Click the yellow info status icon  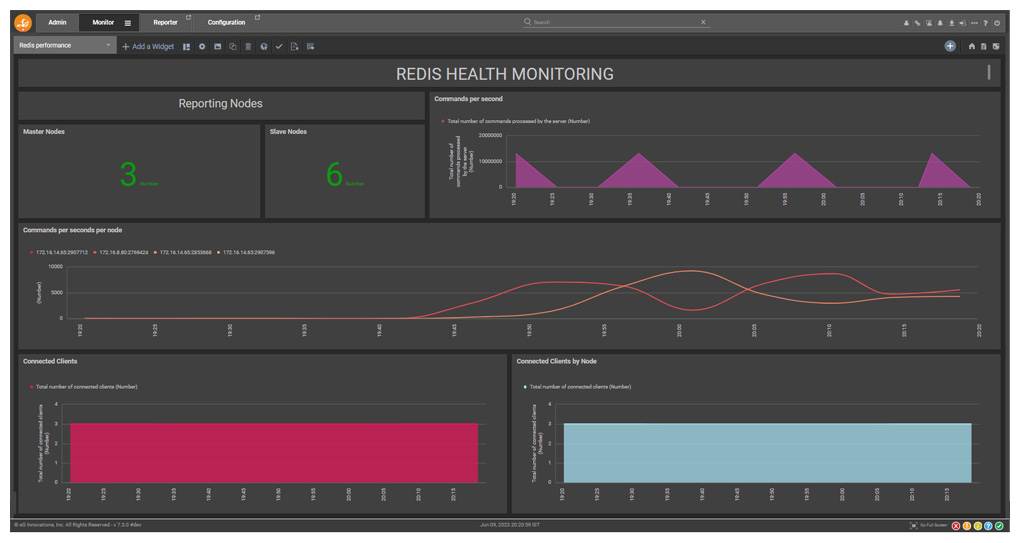click(978, 525)
